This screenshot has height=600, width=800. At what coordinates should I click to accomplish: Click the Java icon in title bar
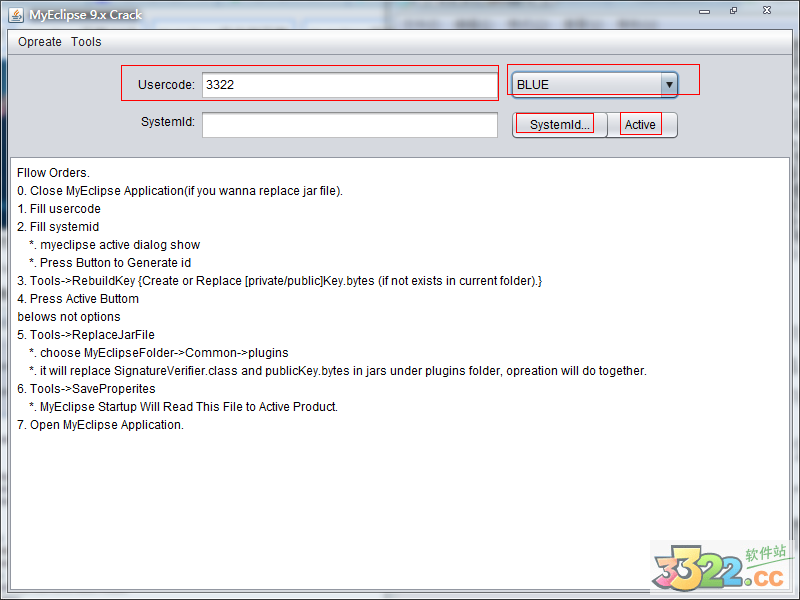click(16, 15)
